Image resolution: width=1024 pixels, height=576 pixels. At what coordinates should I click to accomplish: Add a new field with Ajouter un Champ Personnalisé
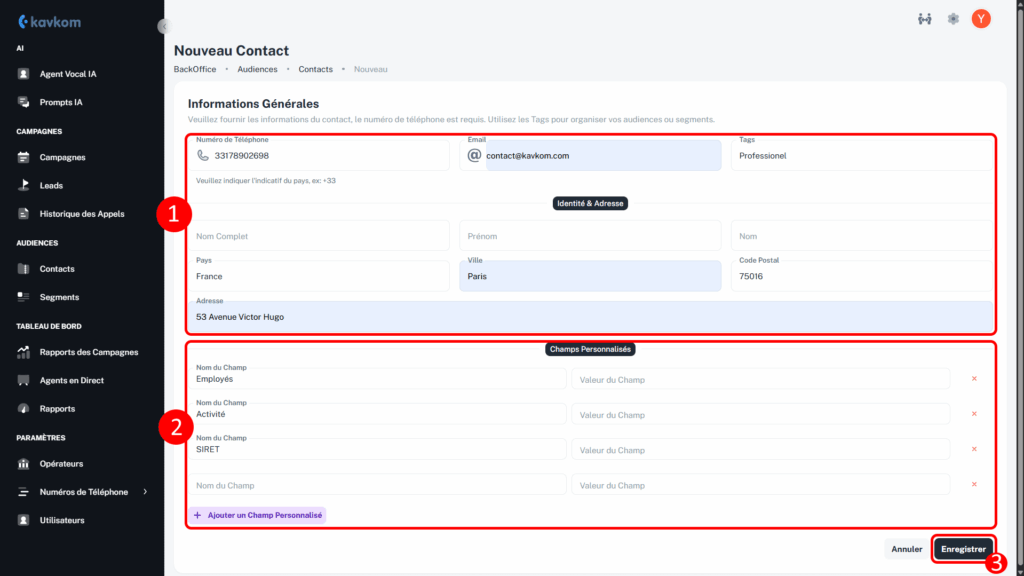pyautogui.click(x=258, y=515)
